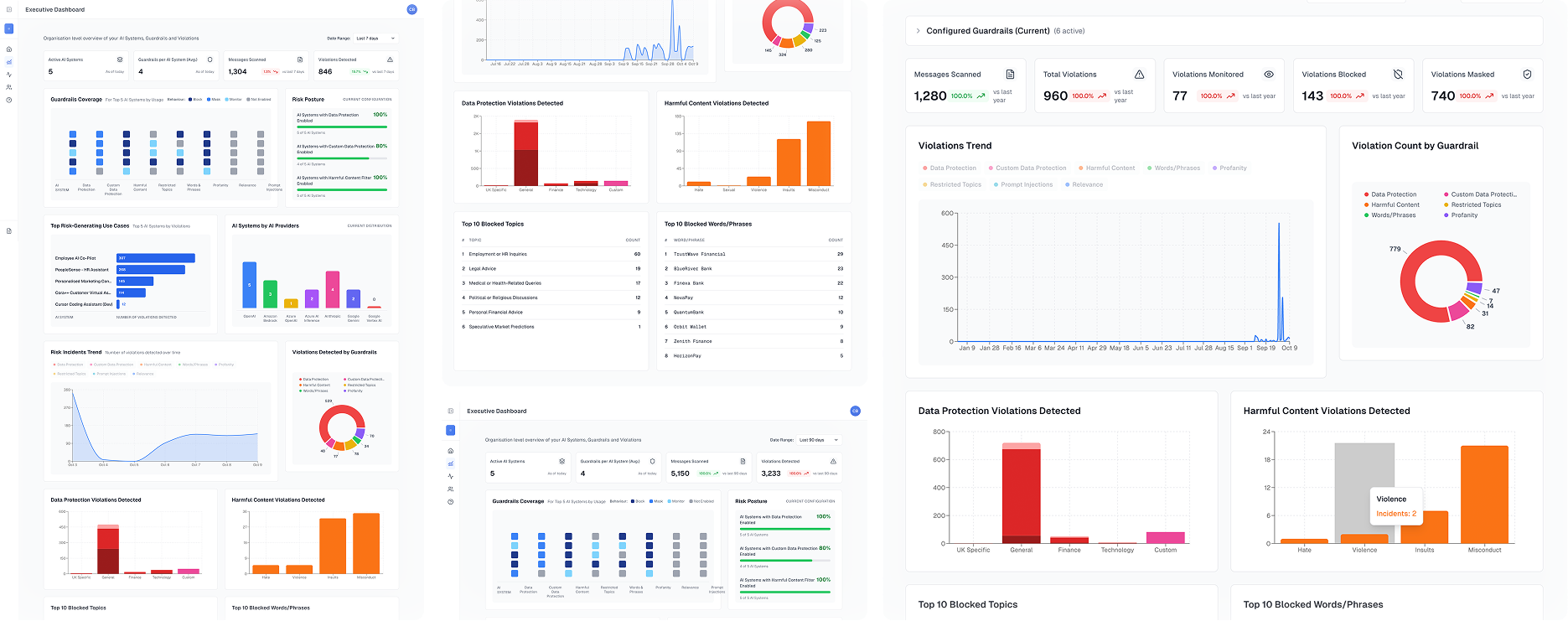Click warning triangle icon on Total Violations card
1568x621 pixels.
coord(1139,75)
